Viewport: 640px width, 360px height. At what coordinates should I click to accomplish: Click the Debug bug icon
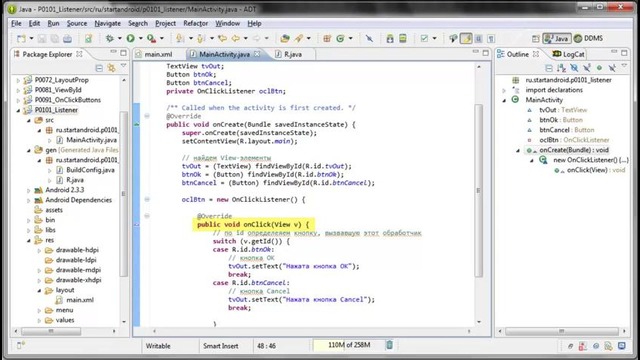(110, 38)
